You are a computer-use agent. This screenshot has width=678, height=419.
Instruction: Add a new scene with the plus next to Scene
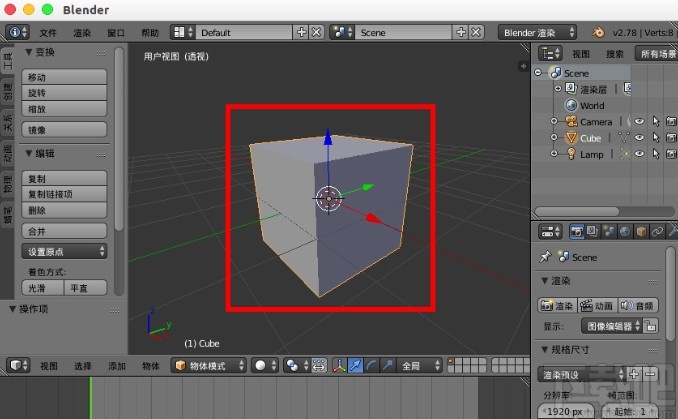[x=461, y=32]
